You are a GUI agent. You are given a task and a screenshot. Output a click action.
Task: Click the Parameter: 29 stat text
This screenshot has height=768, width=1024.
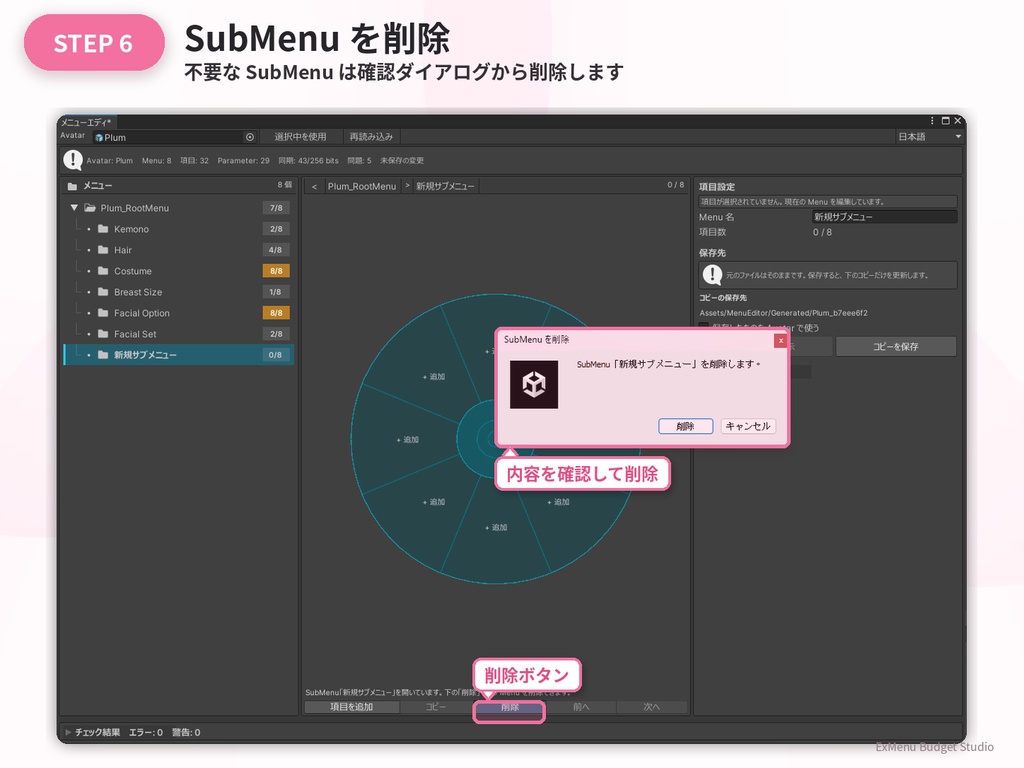[244, 161]
